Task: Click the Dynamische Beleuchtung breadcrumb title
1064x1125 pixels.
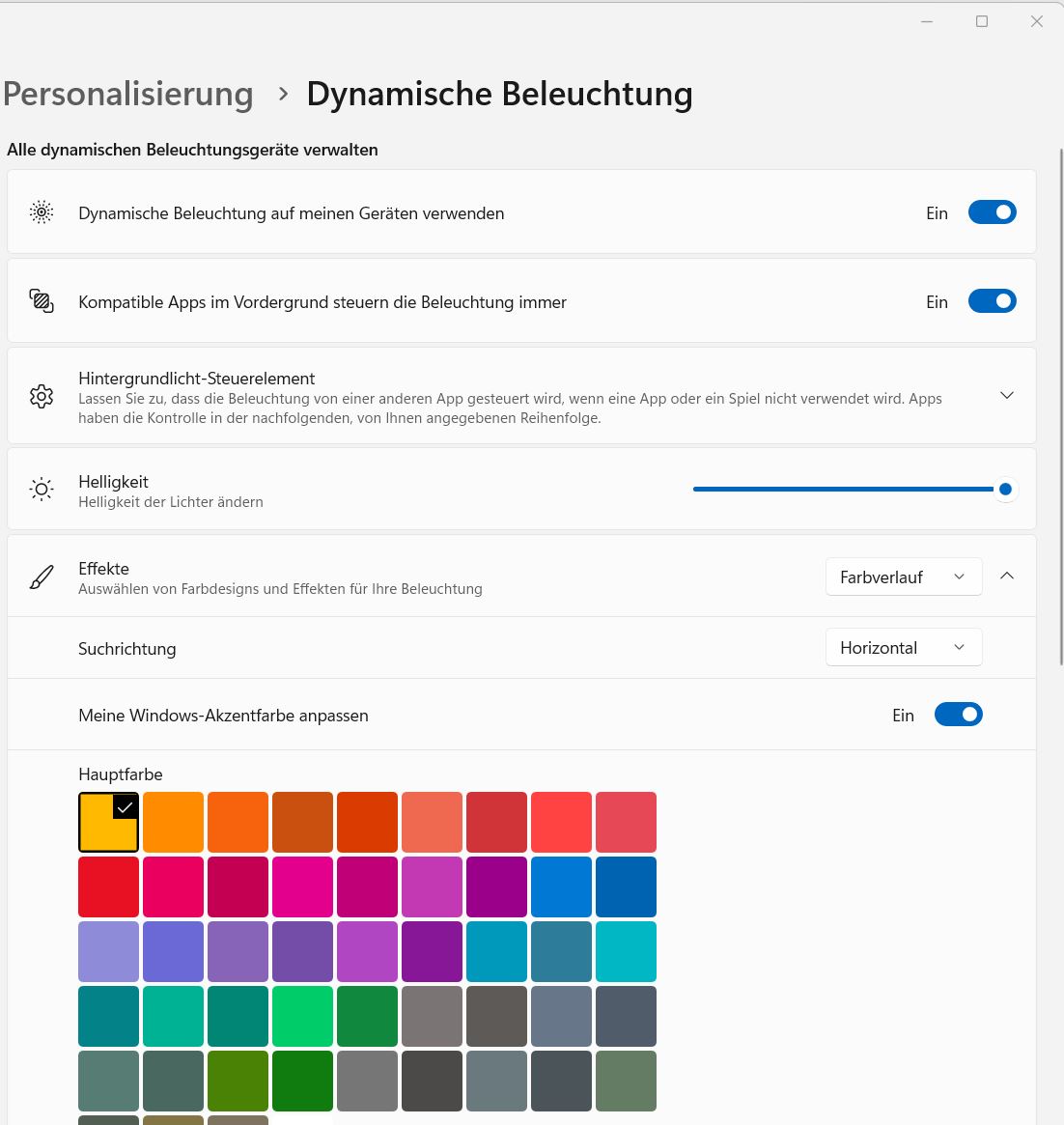Action: click(499, 94)
